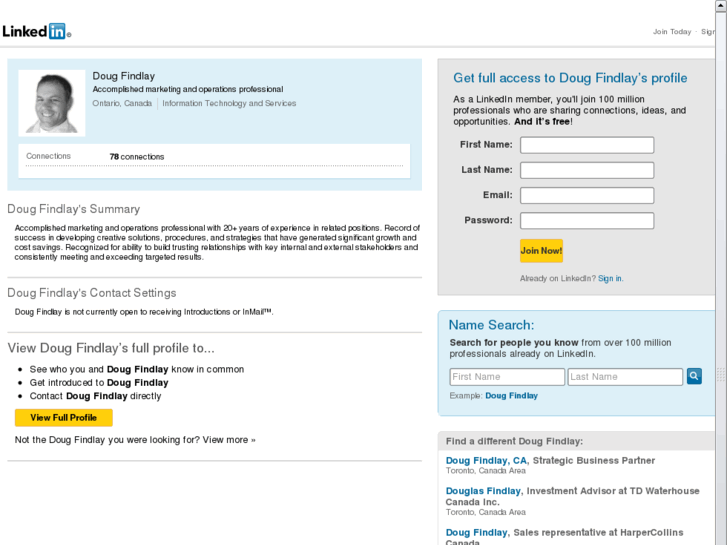The height and width of the screenshot is (545, 727).
Task: Click the Doug Findlay's Summary heading
Action: [x=73, y=209]
